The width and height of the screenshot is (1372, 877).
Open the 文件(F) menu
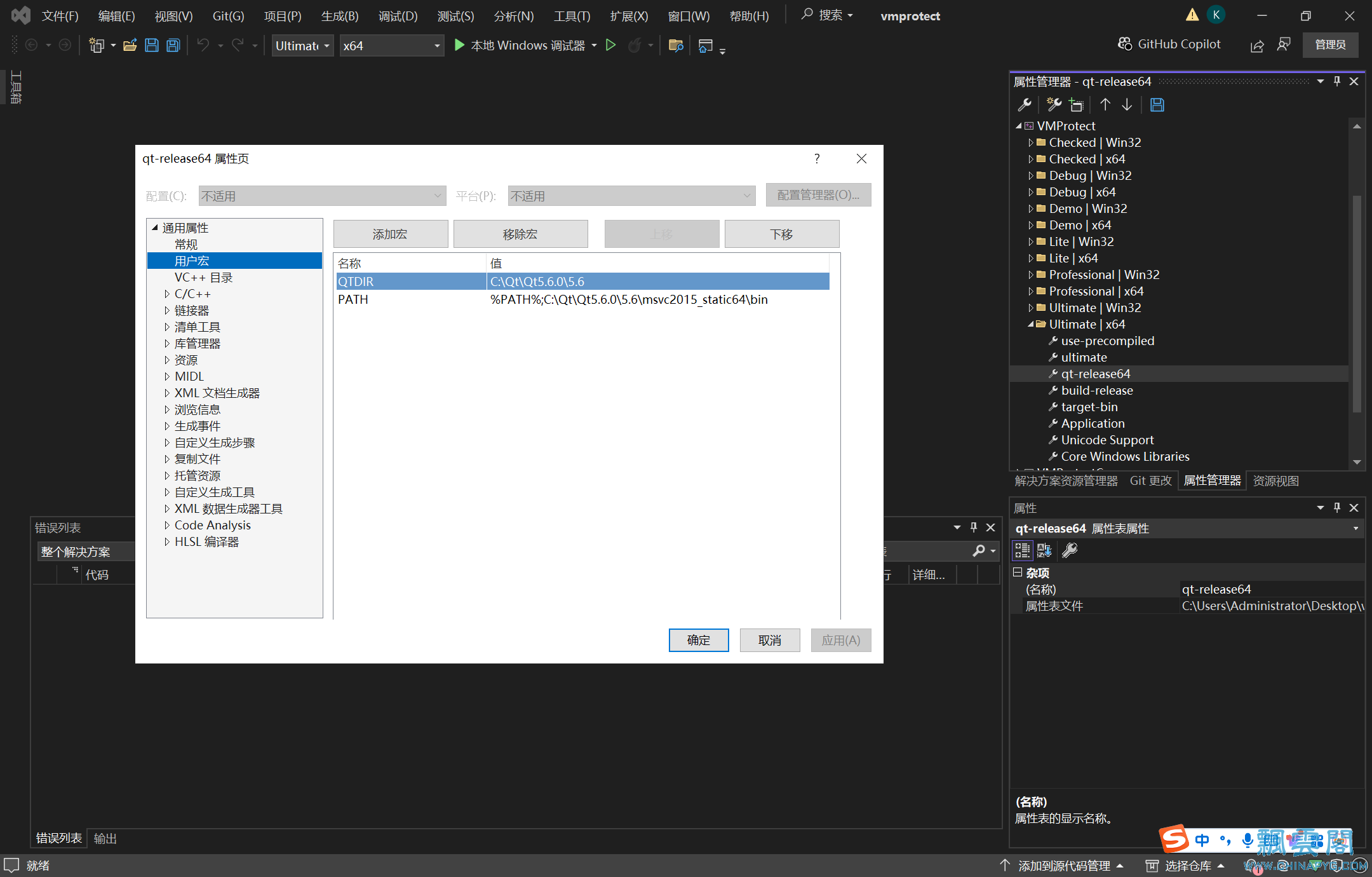click(60, 16)
